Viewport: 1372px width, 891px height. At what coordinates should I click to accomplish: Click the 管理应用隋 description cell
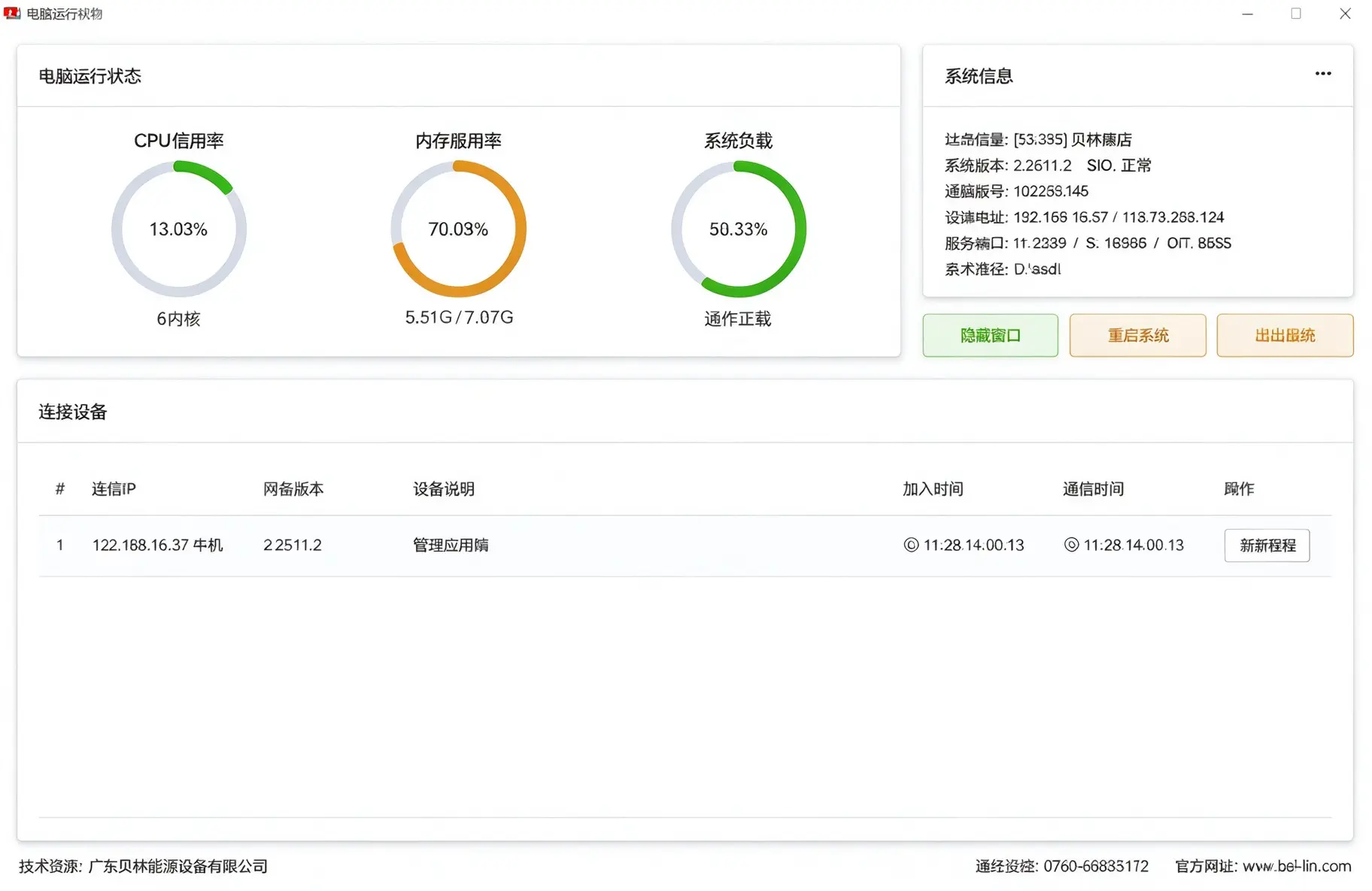(x=451, y=545)
